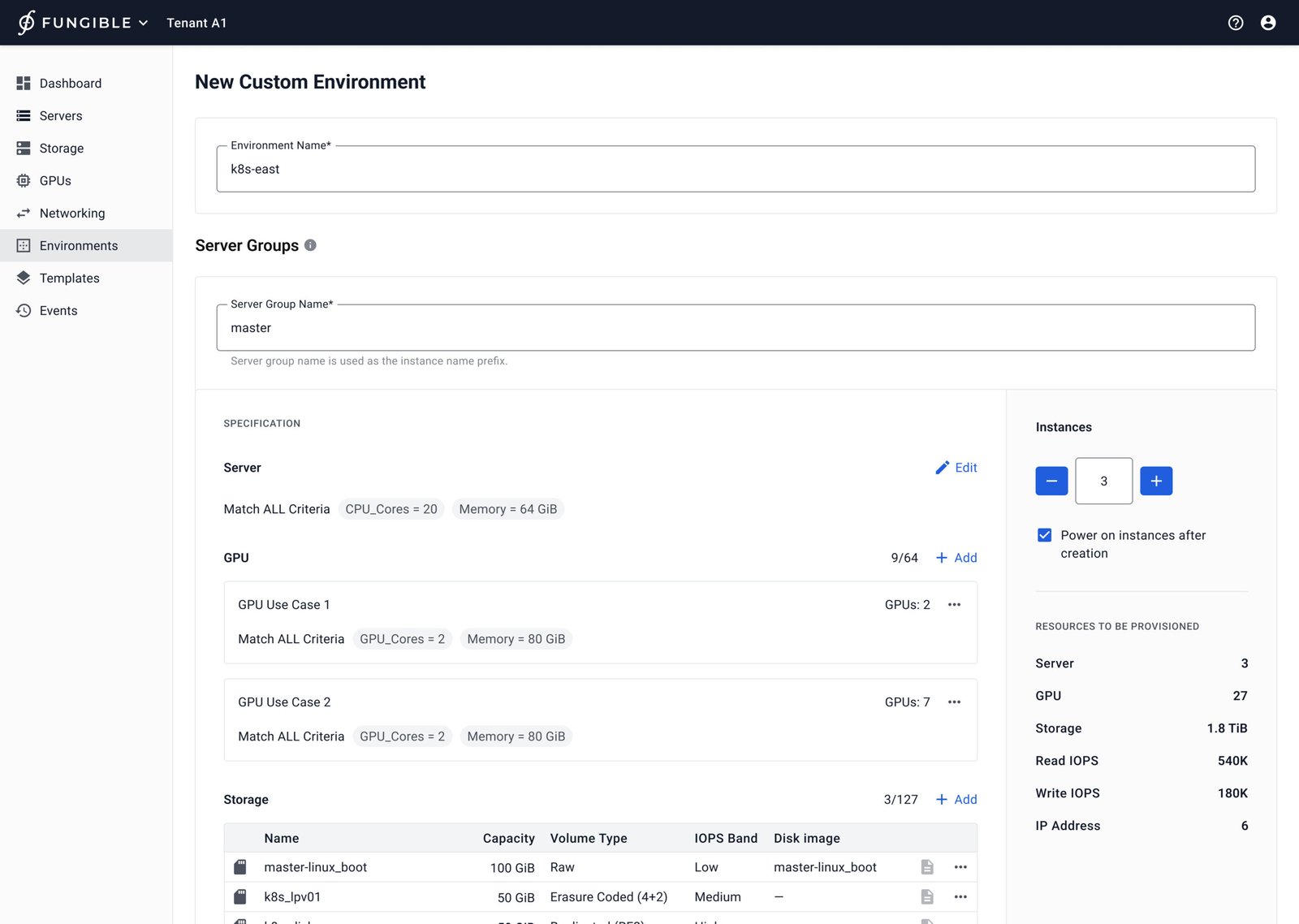This screenshot has width=1299, height=924.
Task: Open the Templates sidebar item
Action: (69, 278)
